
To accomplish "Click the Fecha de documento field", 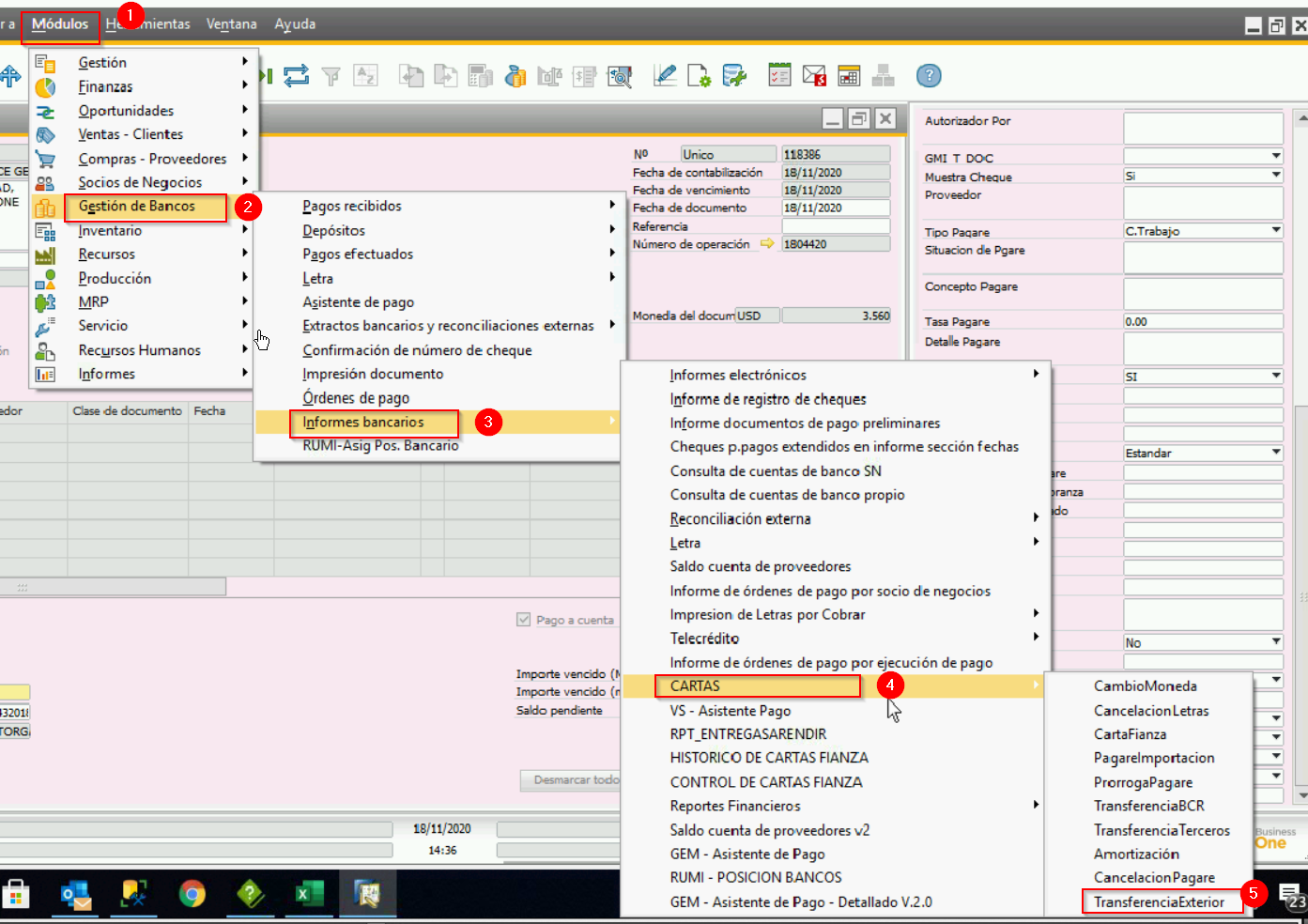I will pos(836,208).
